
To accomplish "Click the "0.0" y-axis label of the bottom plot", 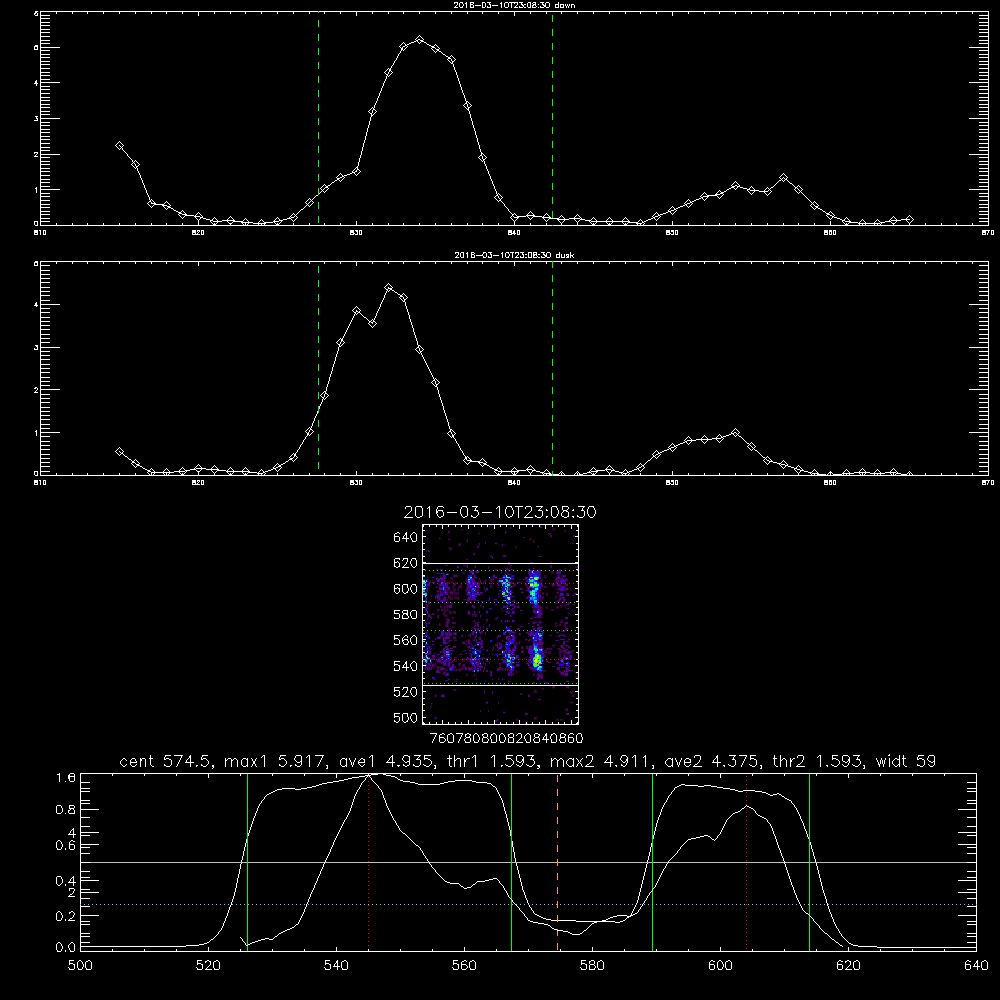I will 66,947.
